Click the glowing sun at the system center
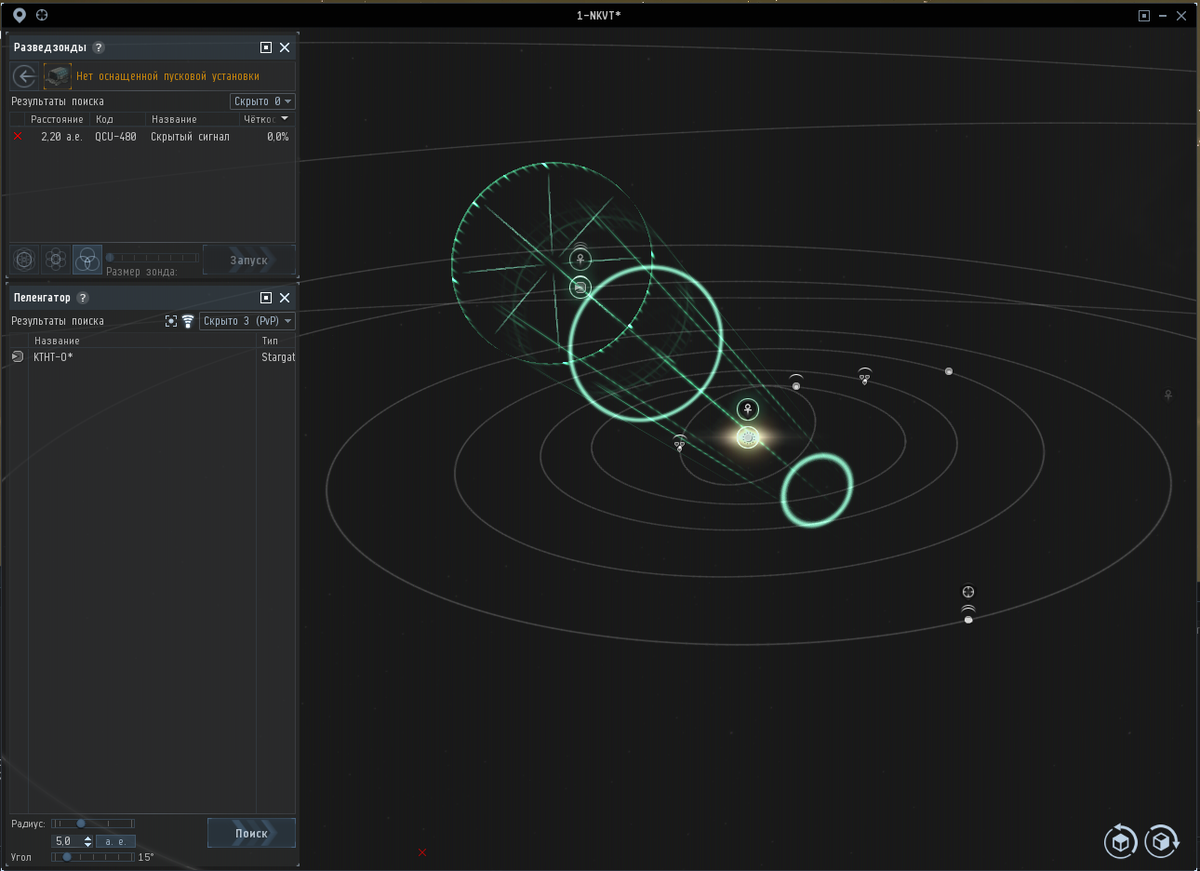Screen dimensions: 1200x871 [747, 437]
